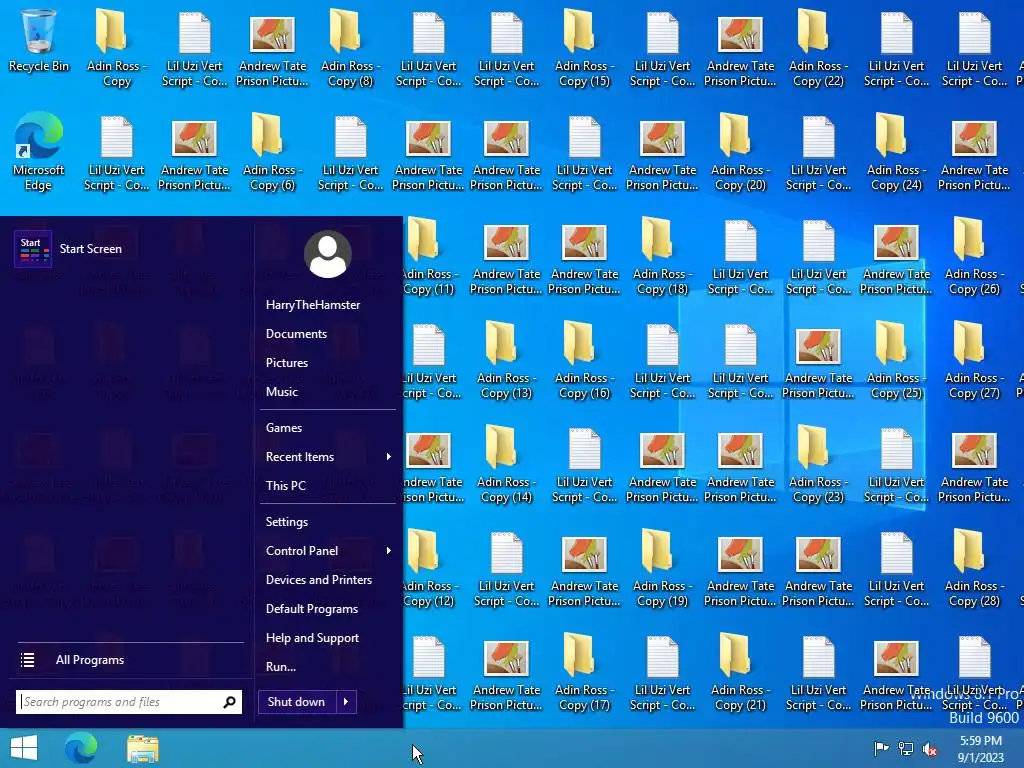Open Settings from the Start menu
Screen dimensions: 1024x768
click(287, 522)
